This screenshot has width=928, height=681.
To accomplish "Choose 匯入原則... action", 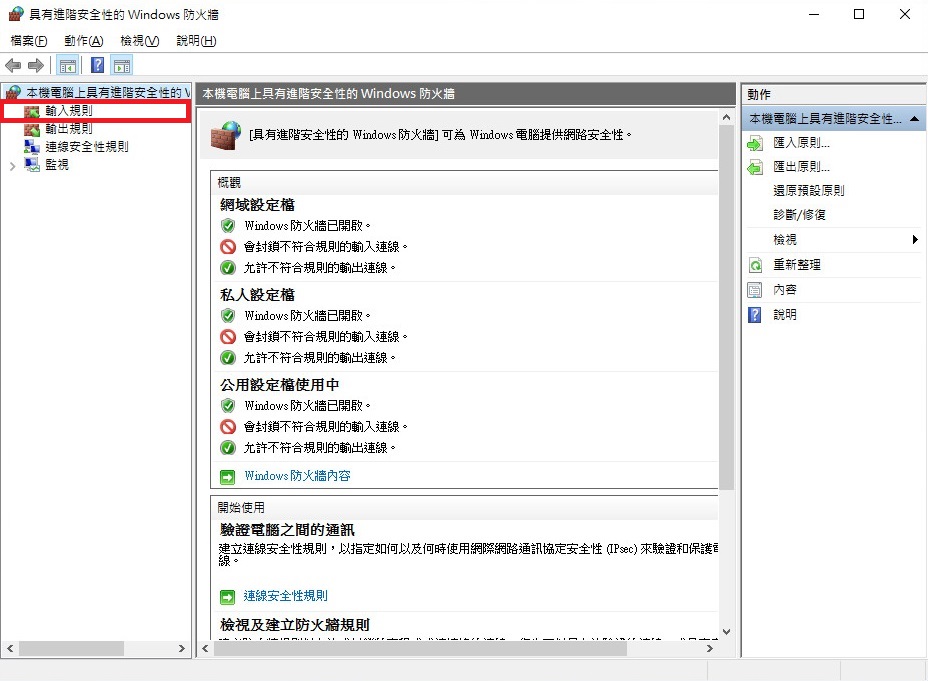I will (801, 143).
